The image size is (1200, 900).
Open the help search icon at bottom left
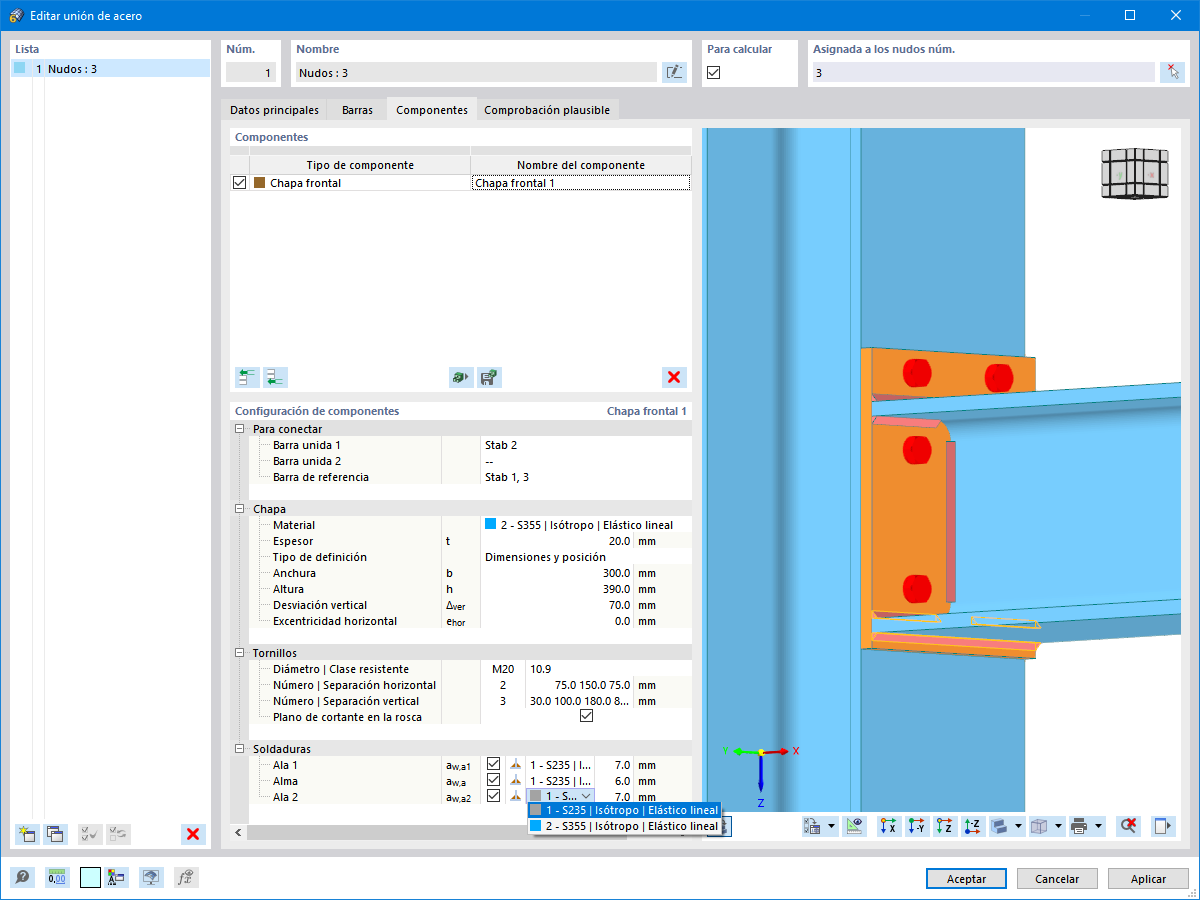tap(22, 878)
